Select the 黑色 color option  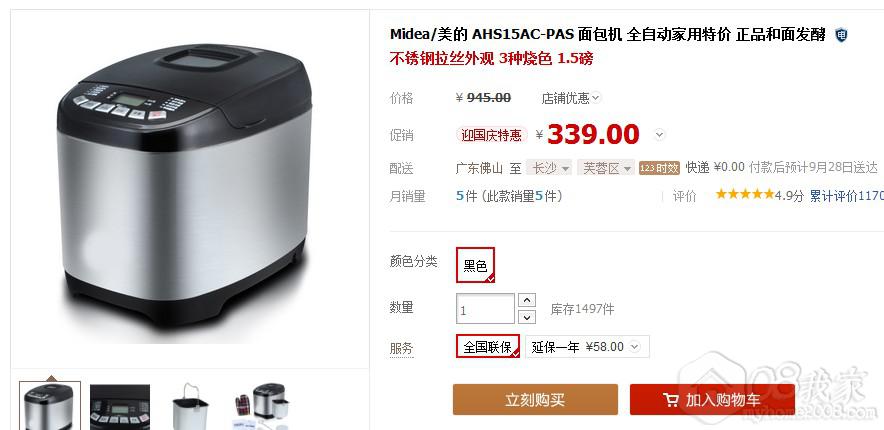click(475, 265)
